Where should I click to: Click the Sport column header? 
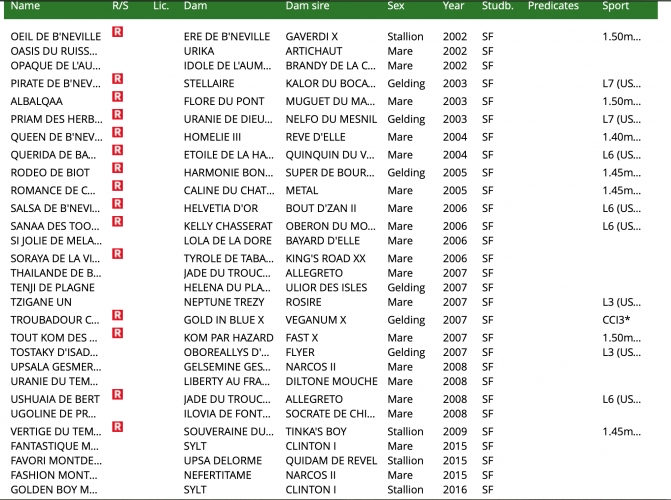616,6
